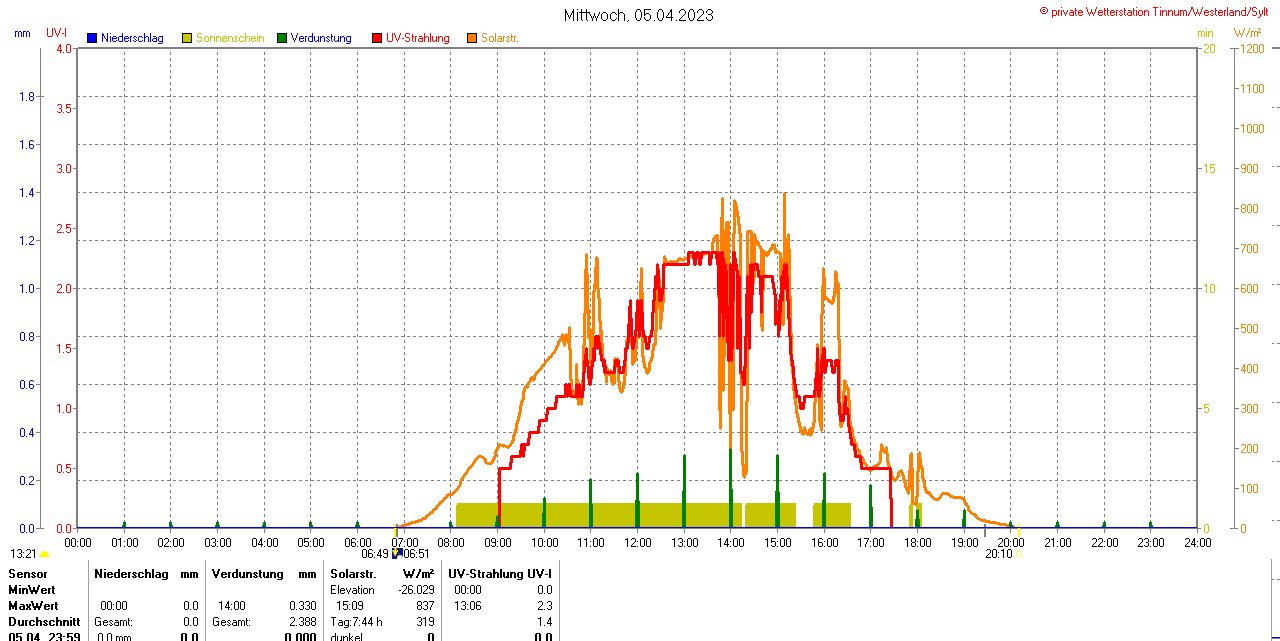Click the Niederschlag legend label

click(132, 38)
